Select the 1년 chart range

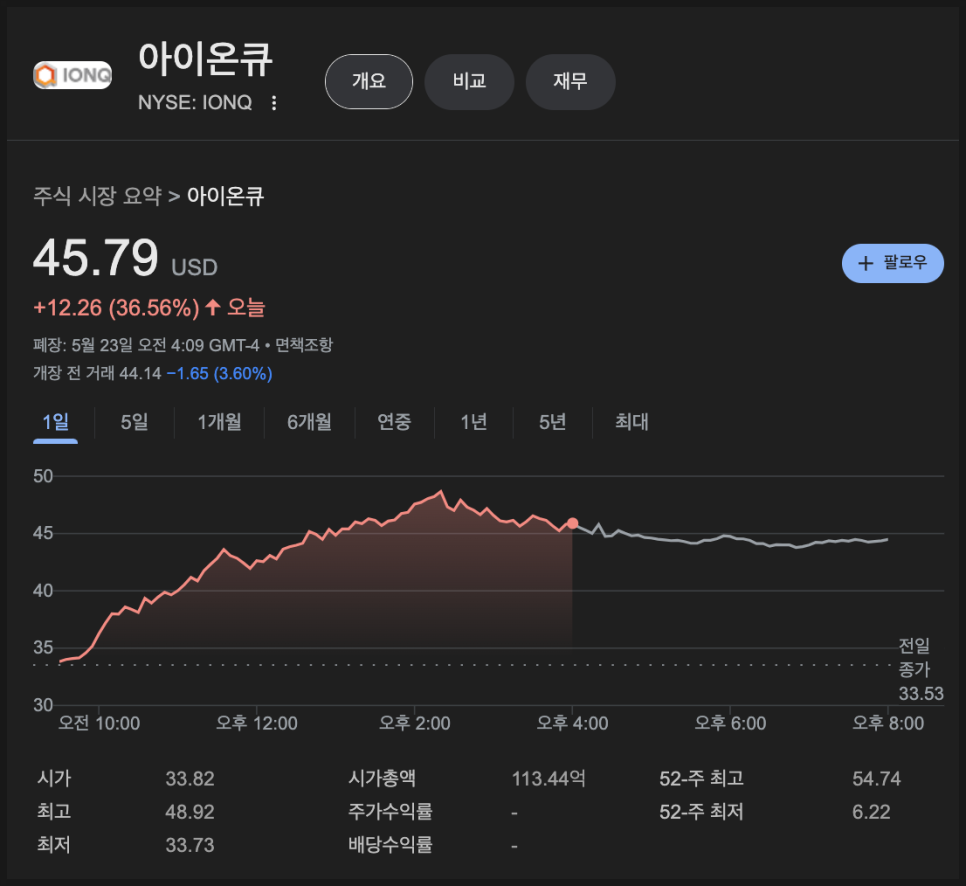pos(474,423)
